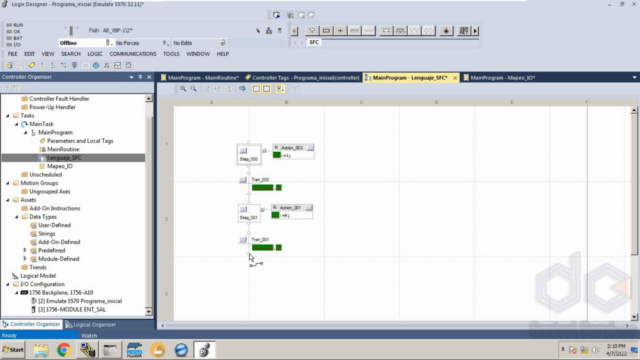Add simultaneous branch diverge element
This screenshot has height=360, width=640.
click(400, 31)
